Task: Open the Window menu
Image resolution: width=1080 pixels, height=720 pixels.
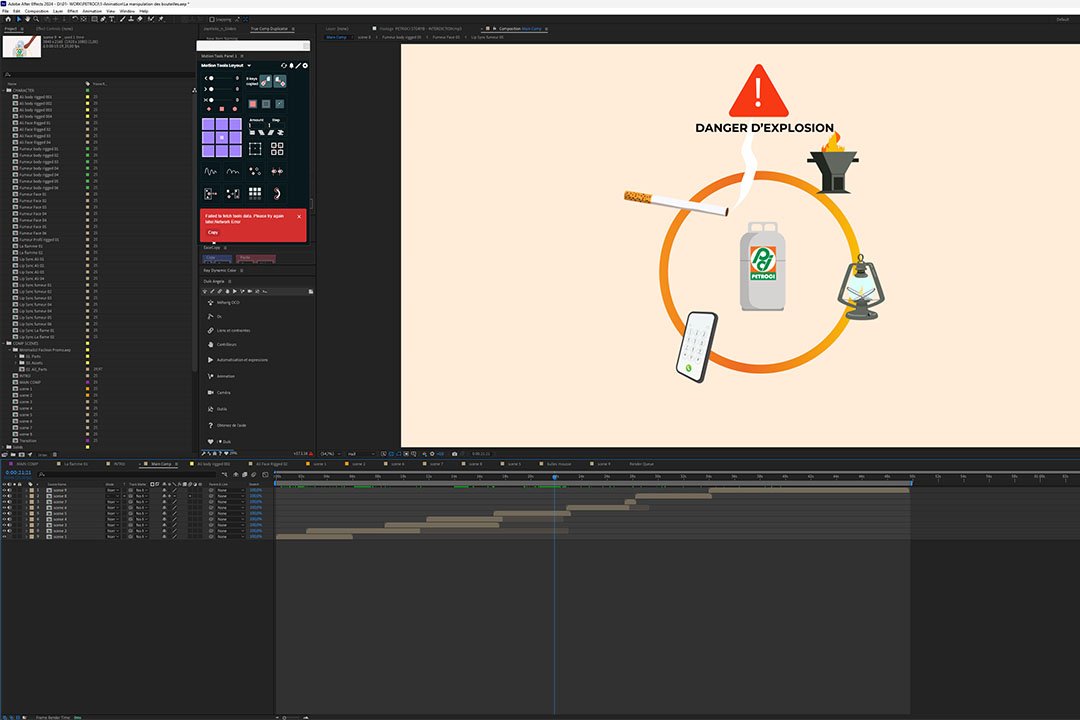Action: 127,11
